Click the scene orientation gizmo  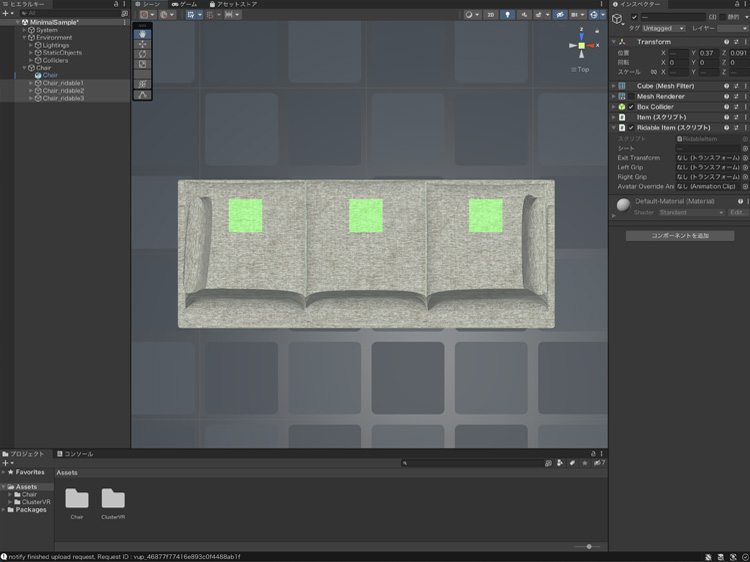click(582, 45)
